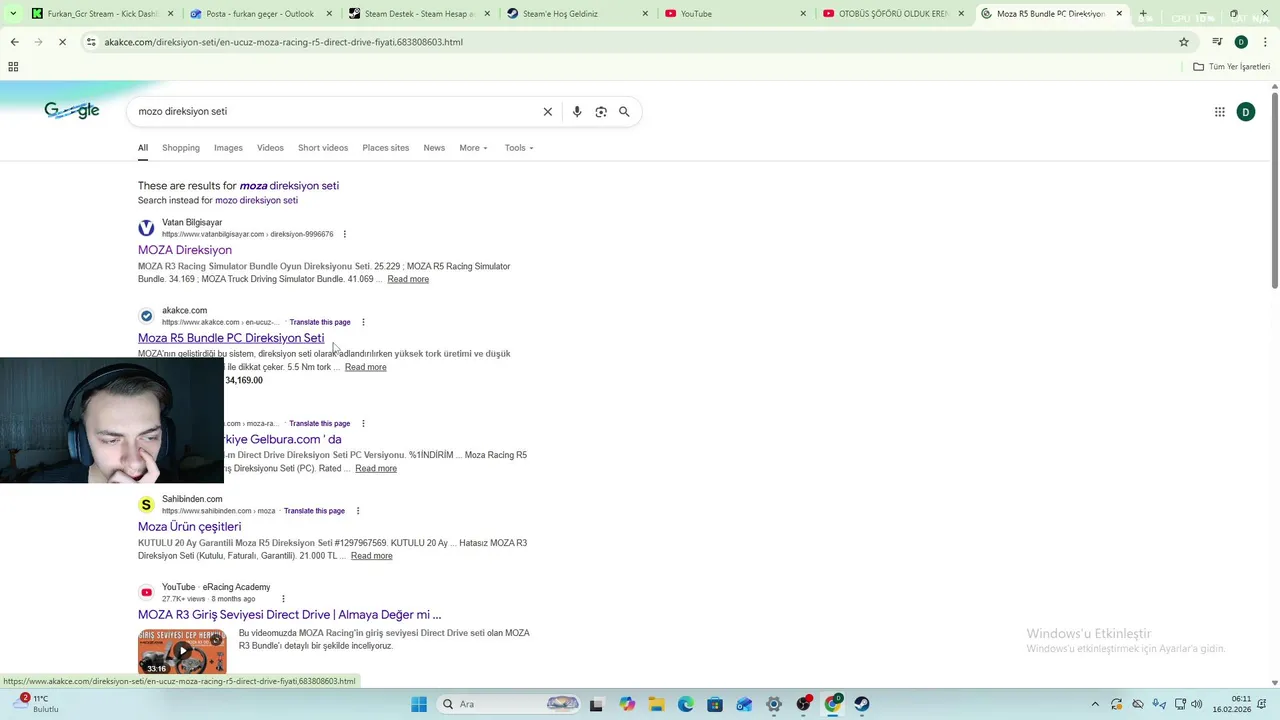Switch to the Videos tab

[x=270, y=148]
